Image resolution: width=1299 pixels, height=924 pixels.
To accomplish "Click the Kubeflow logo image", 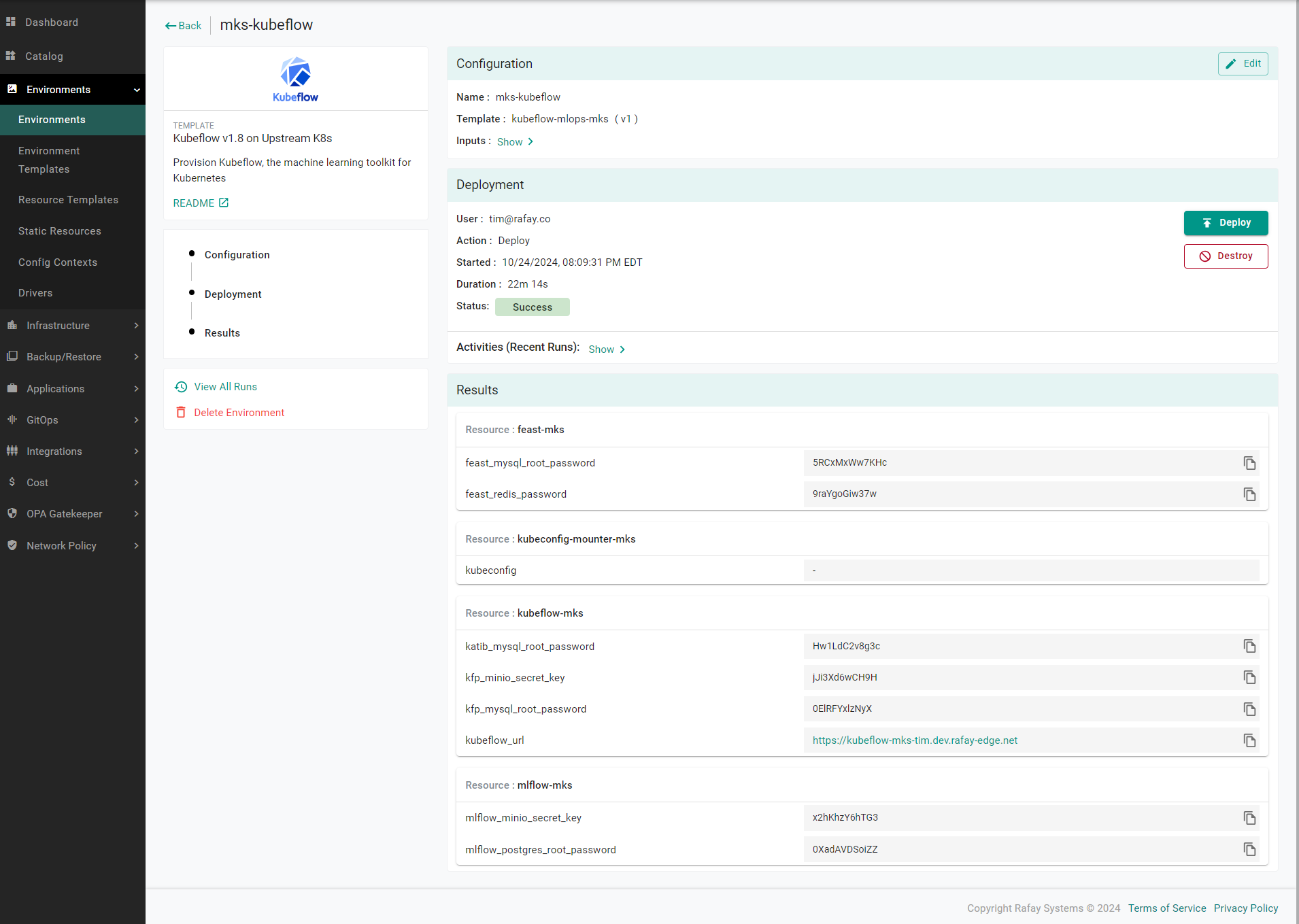I will coord(295,80).
